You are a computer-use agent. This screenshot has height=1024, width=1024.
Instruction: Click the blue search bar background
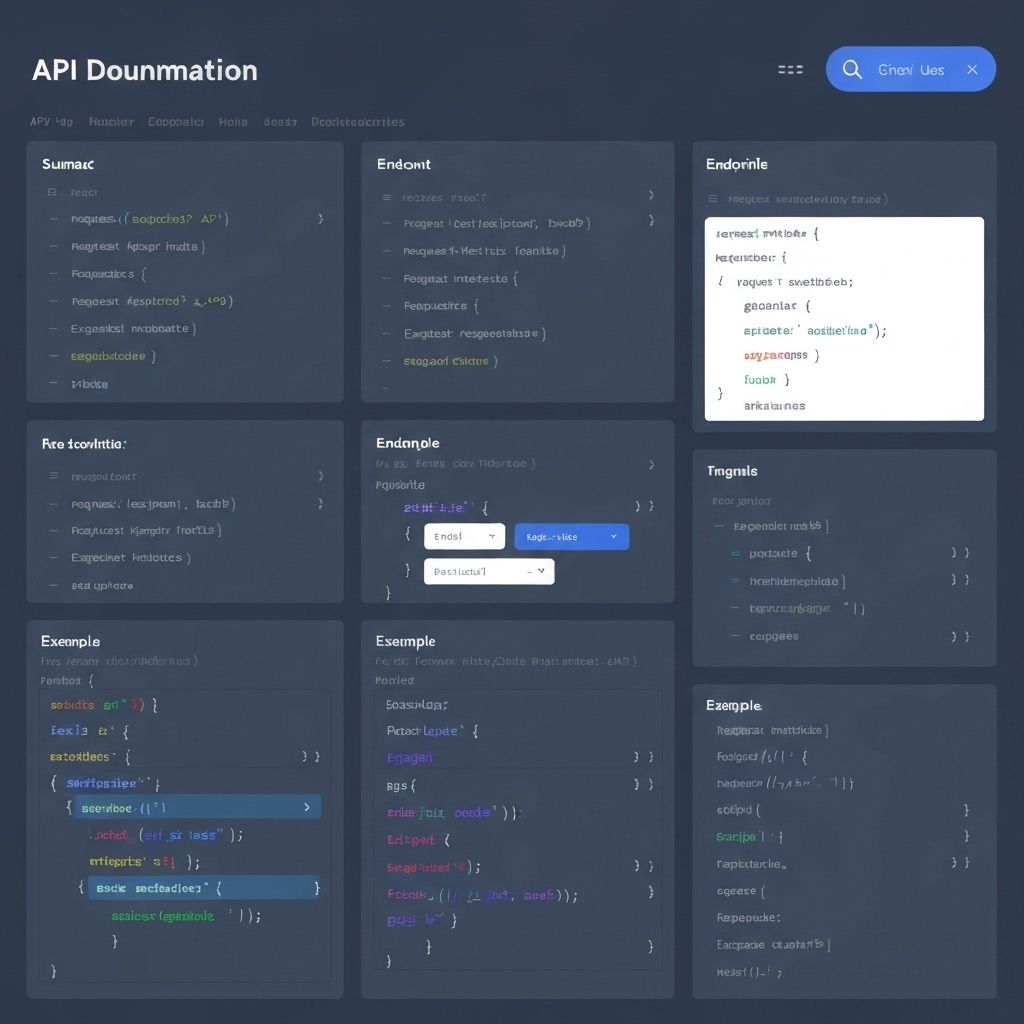coord(910,69)
